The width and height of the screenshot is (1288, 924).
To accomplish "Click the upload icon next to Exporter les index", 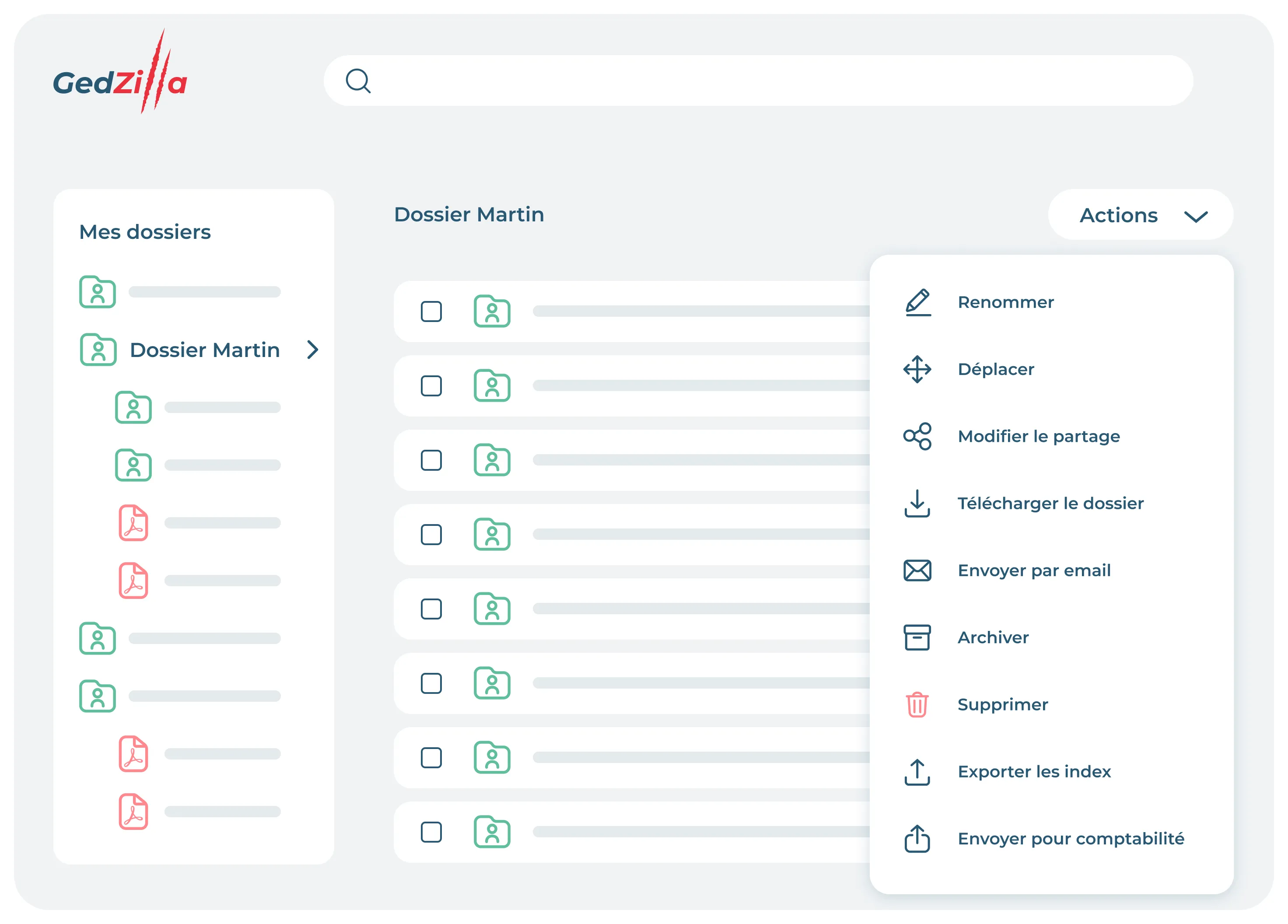I will pos(917,772).
